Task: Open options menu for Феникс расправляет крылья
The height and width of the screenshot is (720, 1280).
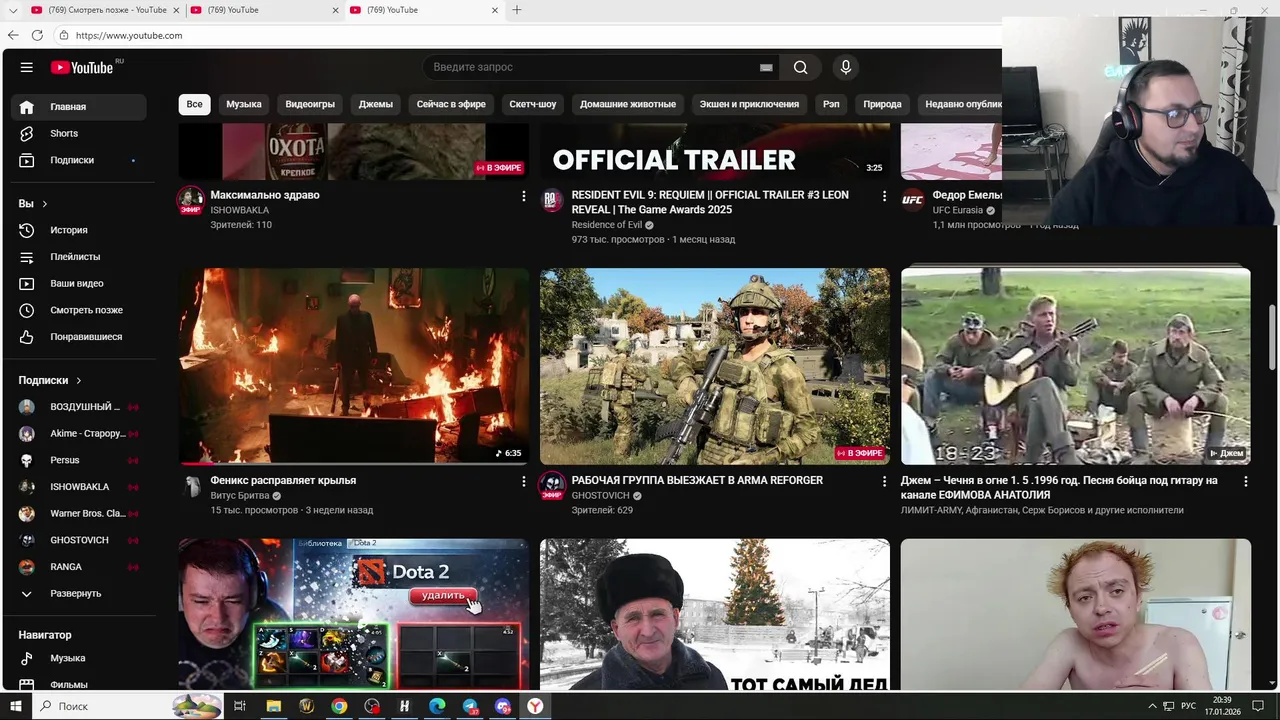Action: pos(523,481)
